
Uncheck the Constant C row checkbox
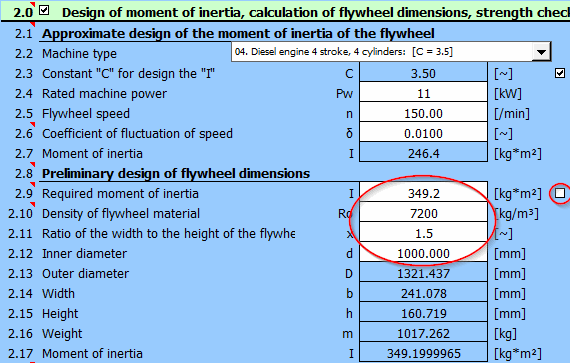[x=560, y=73]
